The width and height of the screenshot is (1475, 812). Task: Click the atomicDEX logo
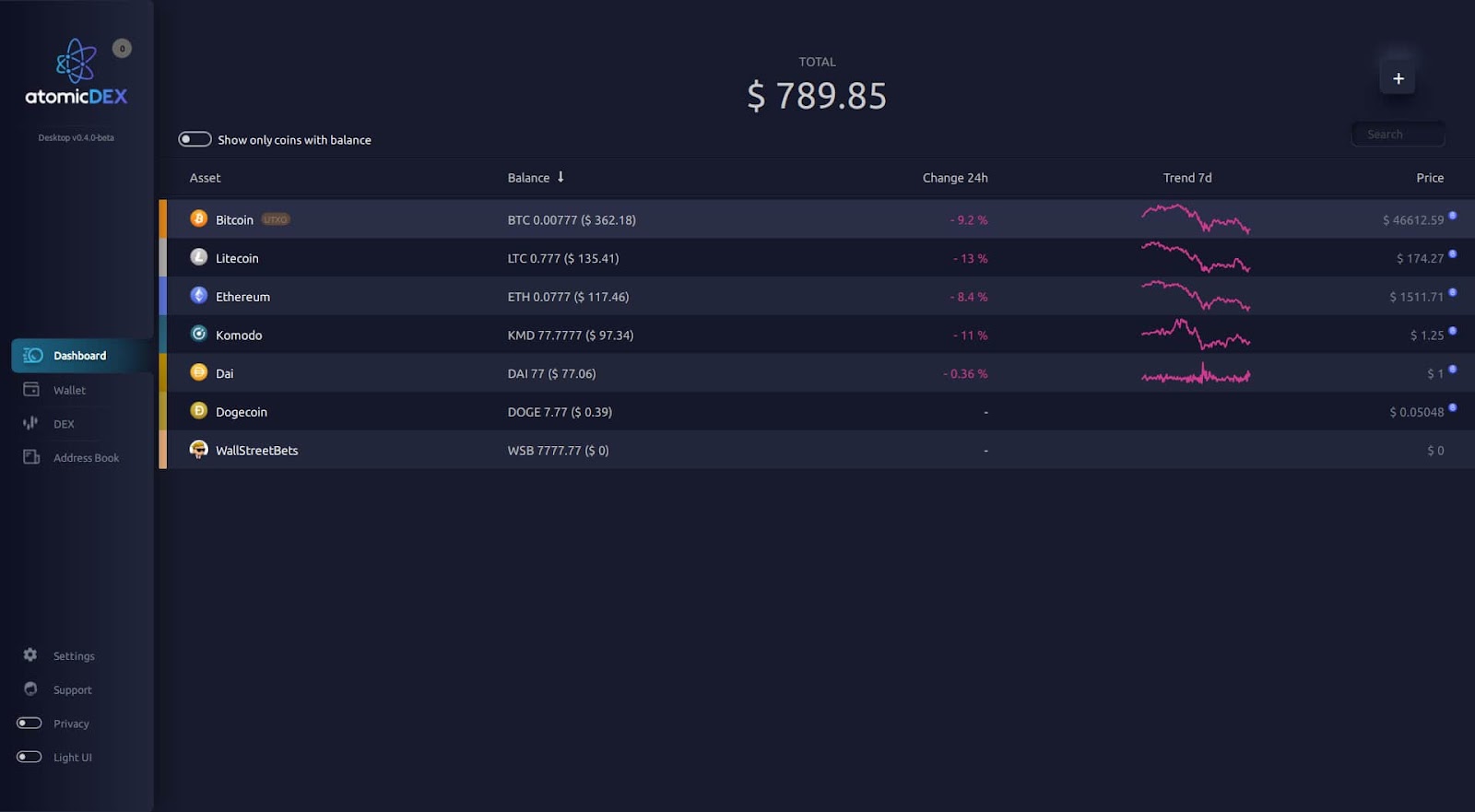tap(76, 72)
